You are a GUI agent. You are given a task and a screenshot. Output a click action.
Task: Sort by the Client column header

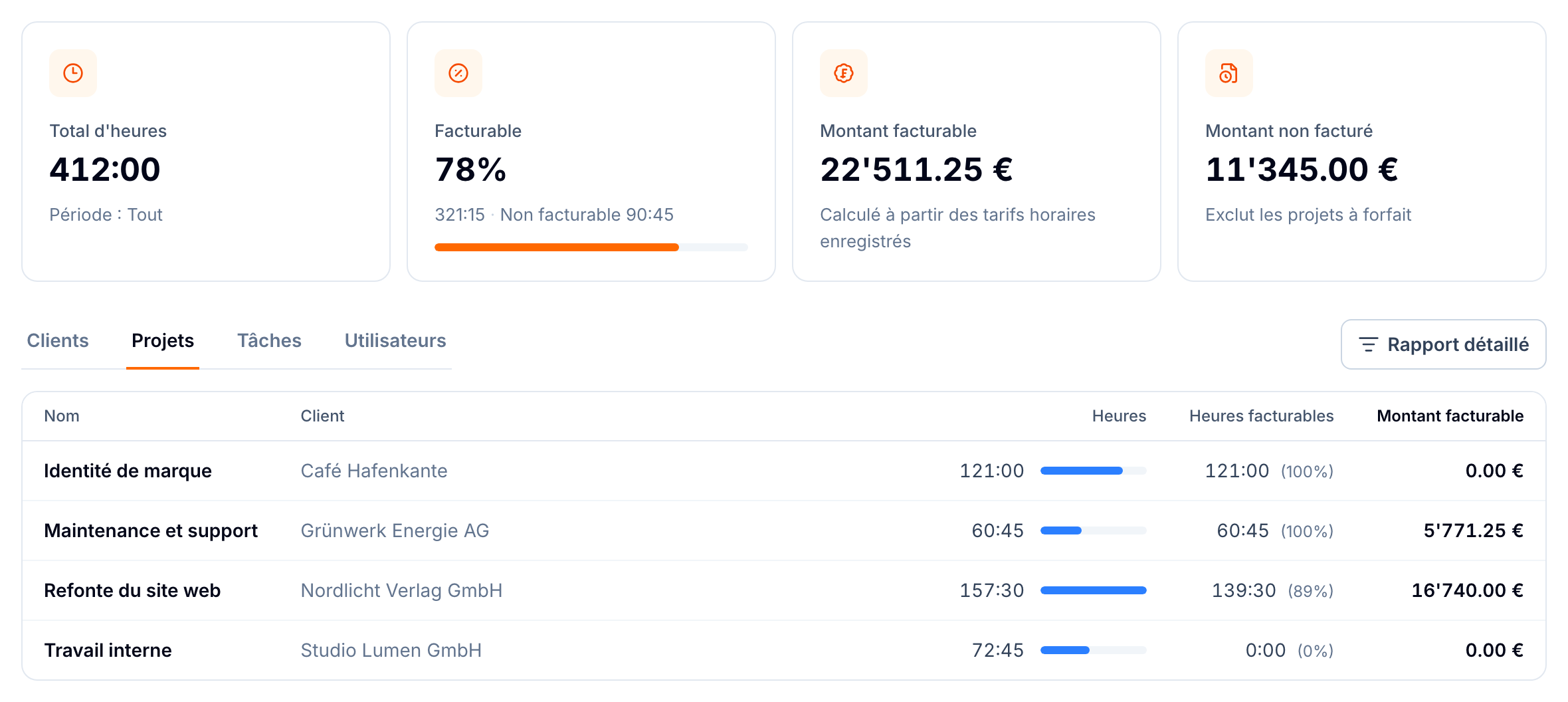coord(322,416)
